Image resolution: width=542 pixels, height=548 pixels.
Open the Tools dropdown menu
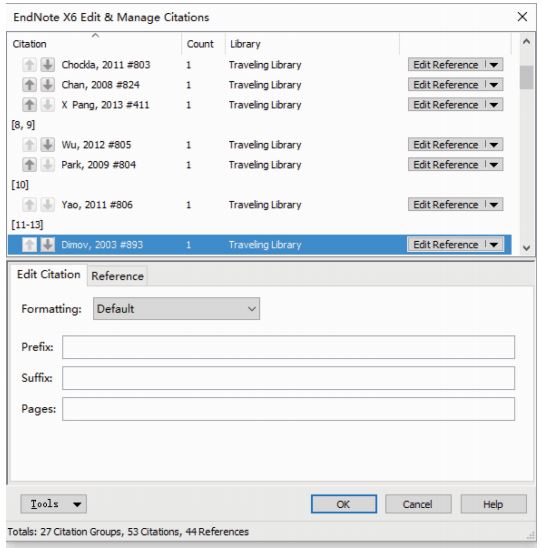53,504
